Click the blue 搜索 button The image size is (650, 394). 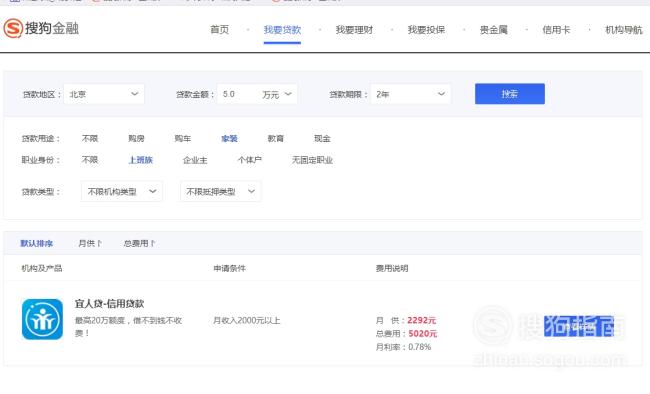510,94
